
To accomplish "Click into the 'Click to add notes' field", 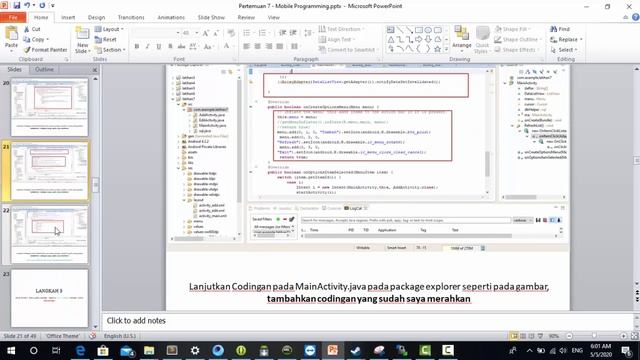I will pos(367,321).
